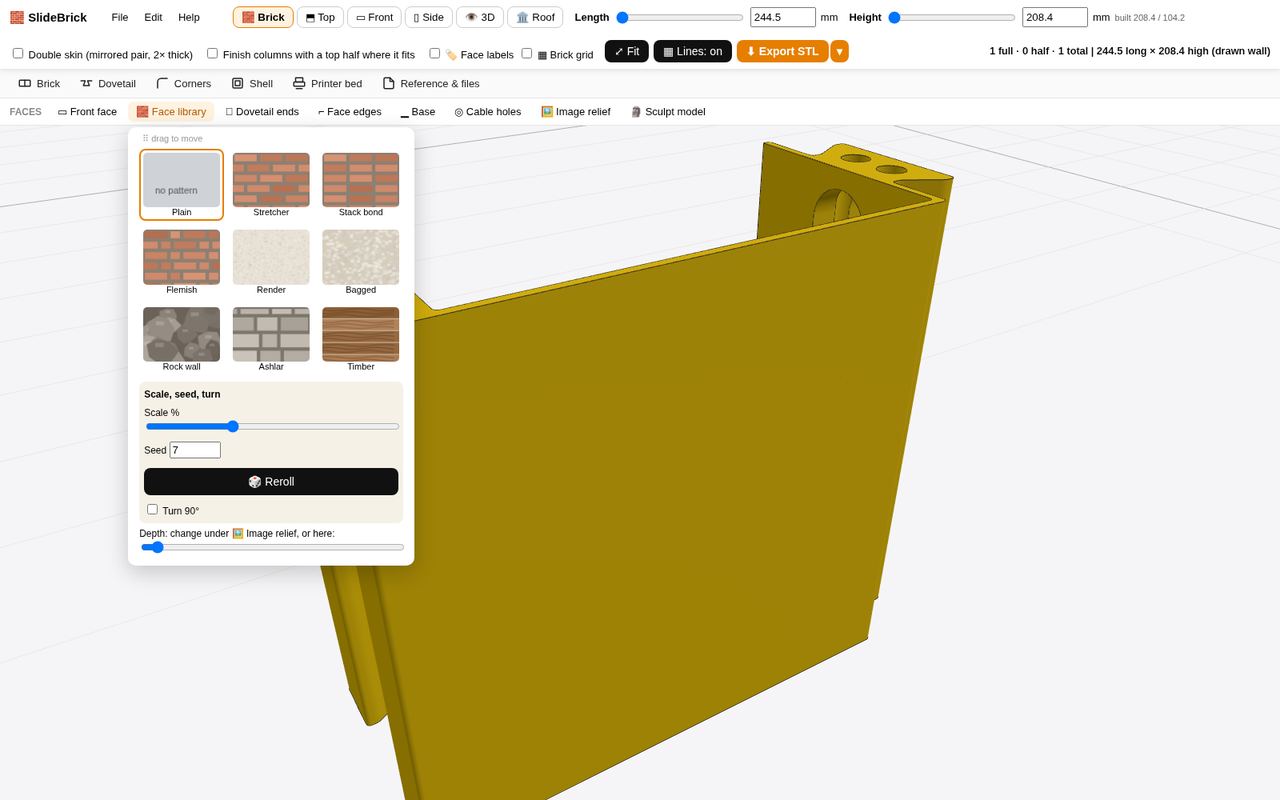The height and width of the screenshot is (800, 1280).
Task: Toggle the Face labels checkbox
Action: point(435,53)
